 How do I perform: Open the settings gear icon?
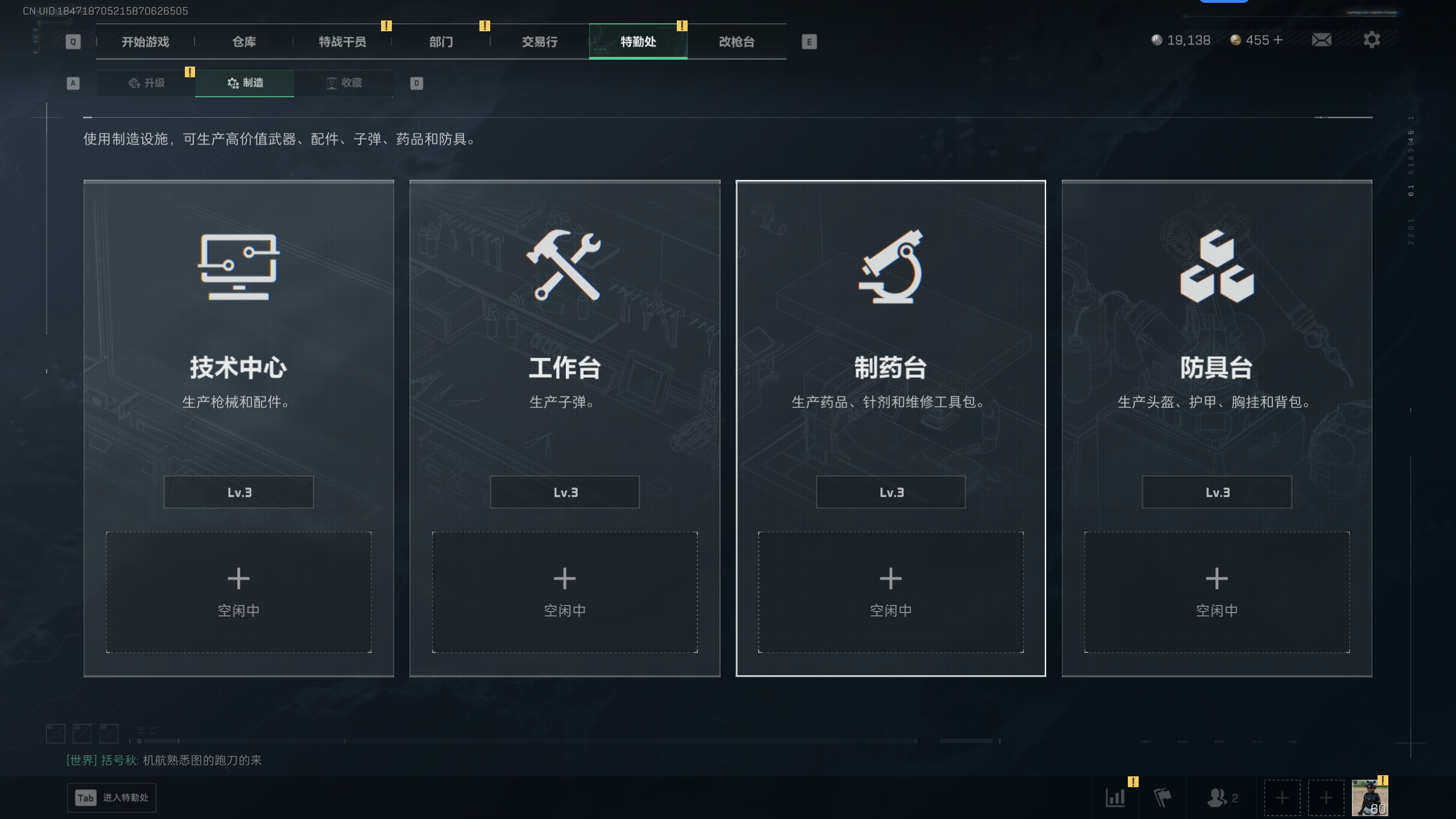click(1372, 40)
